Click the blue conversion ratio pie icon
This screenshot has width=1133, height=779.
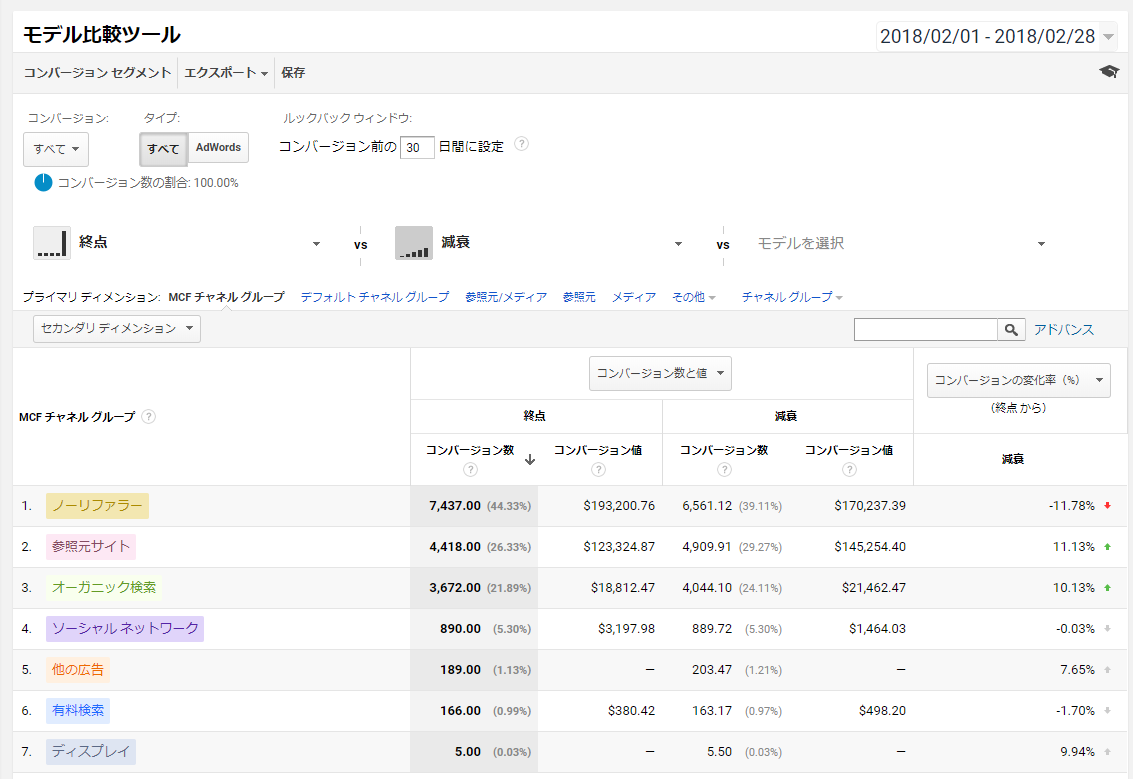(43, 182)
